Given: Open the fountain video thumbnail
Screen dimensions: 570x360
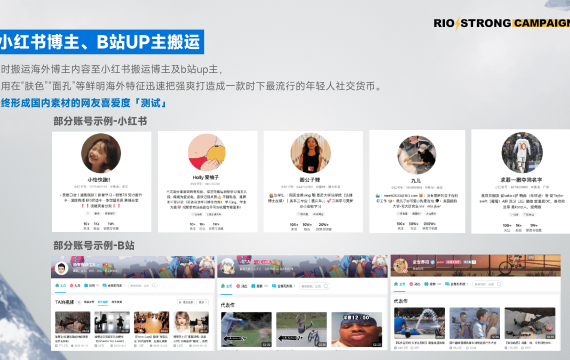Looking at the screenshot, I should 420,323.
